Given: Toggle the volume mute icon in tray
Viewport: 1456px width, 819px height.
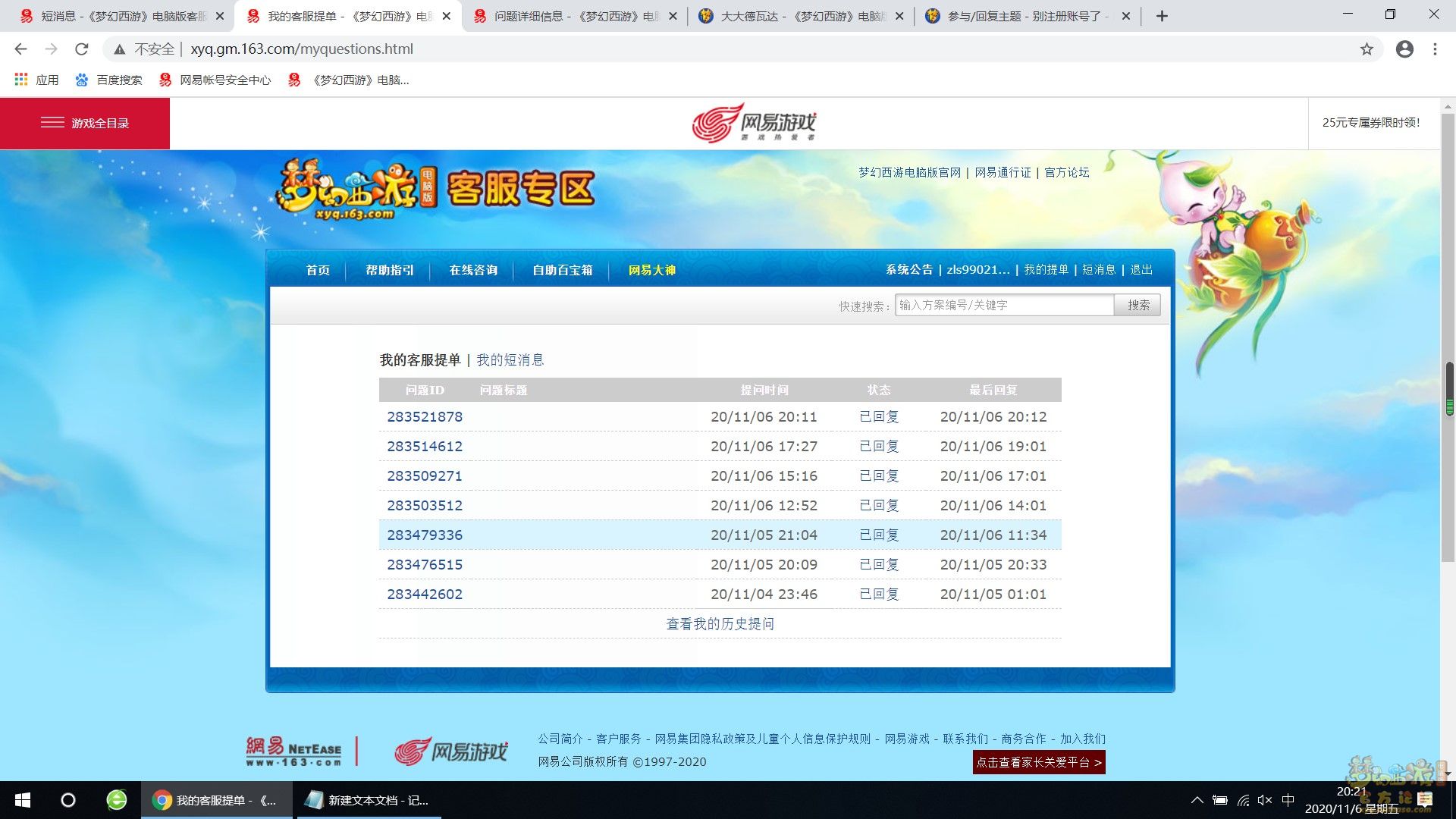Looking at the screenshot, I should [1264, 800].
